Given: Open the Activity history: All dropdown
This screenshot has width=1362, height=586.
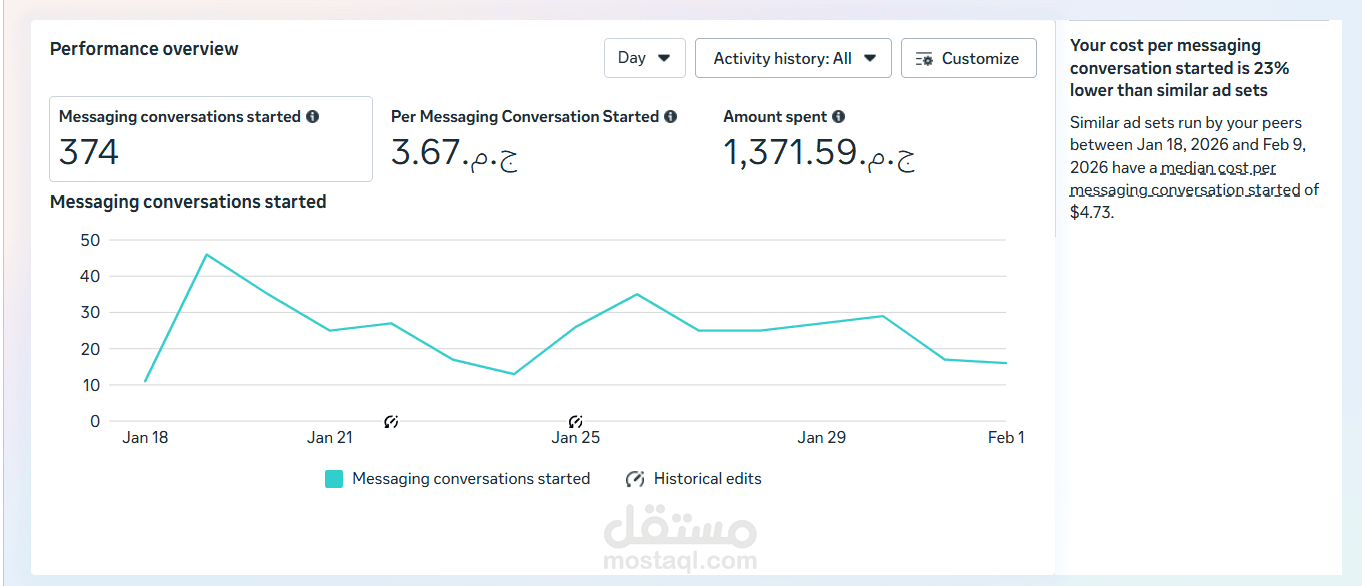Looking at the screenshot, I should click(794, 58).
